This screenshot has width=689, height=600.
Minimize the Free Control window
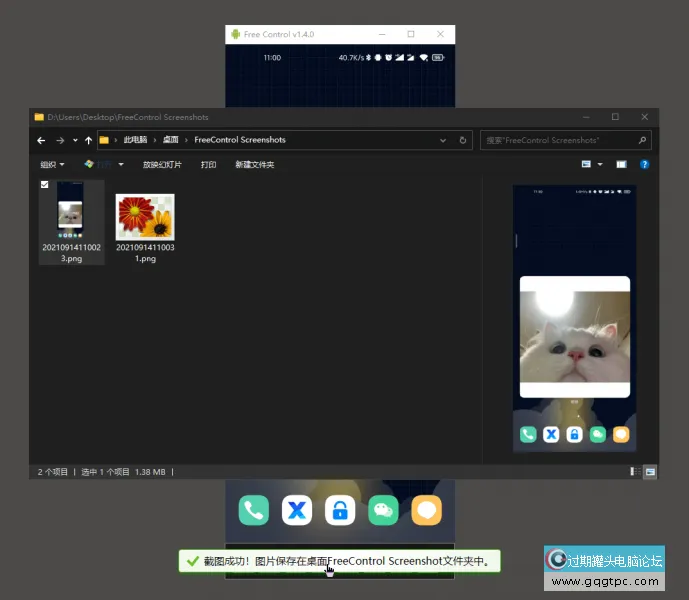[382, 34]
